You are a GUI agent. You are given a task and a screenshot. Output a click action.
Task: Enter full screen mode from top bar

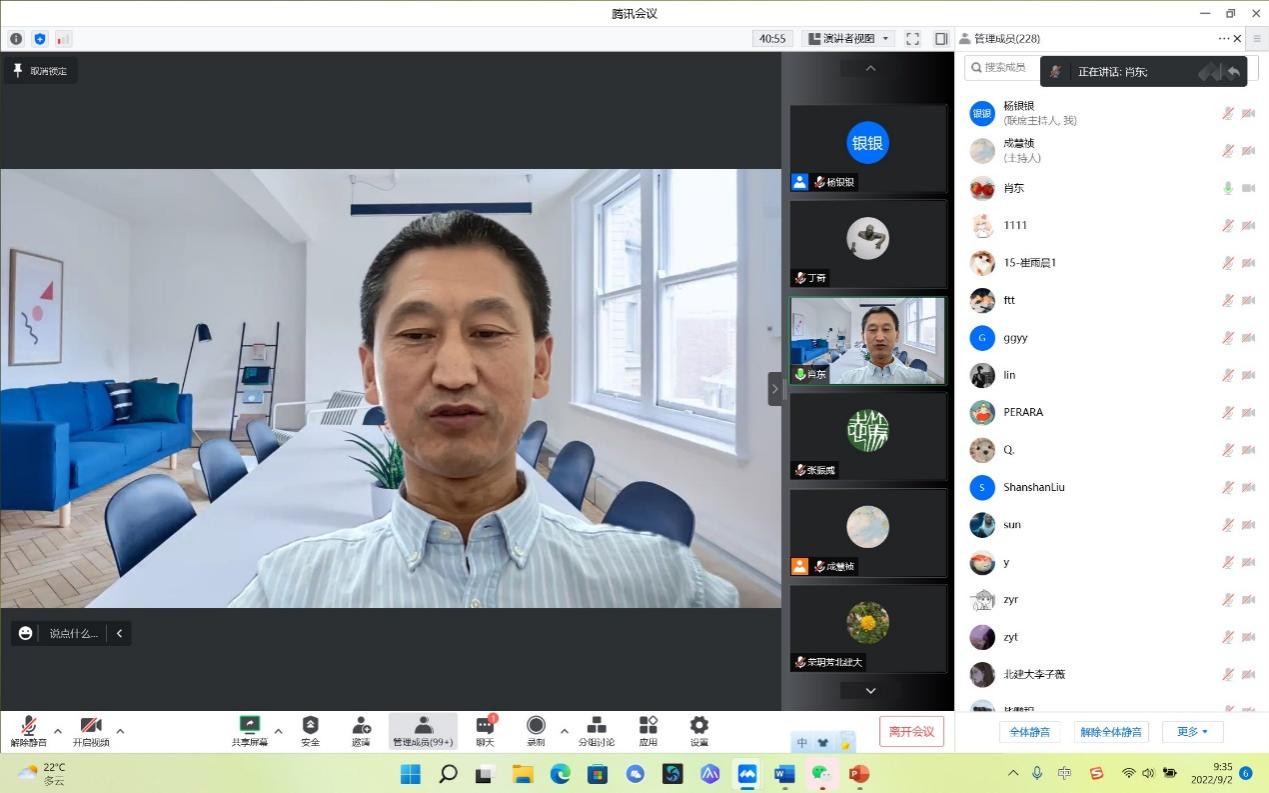[912, 39]
